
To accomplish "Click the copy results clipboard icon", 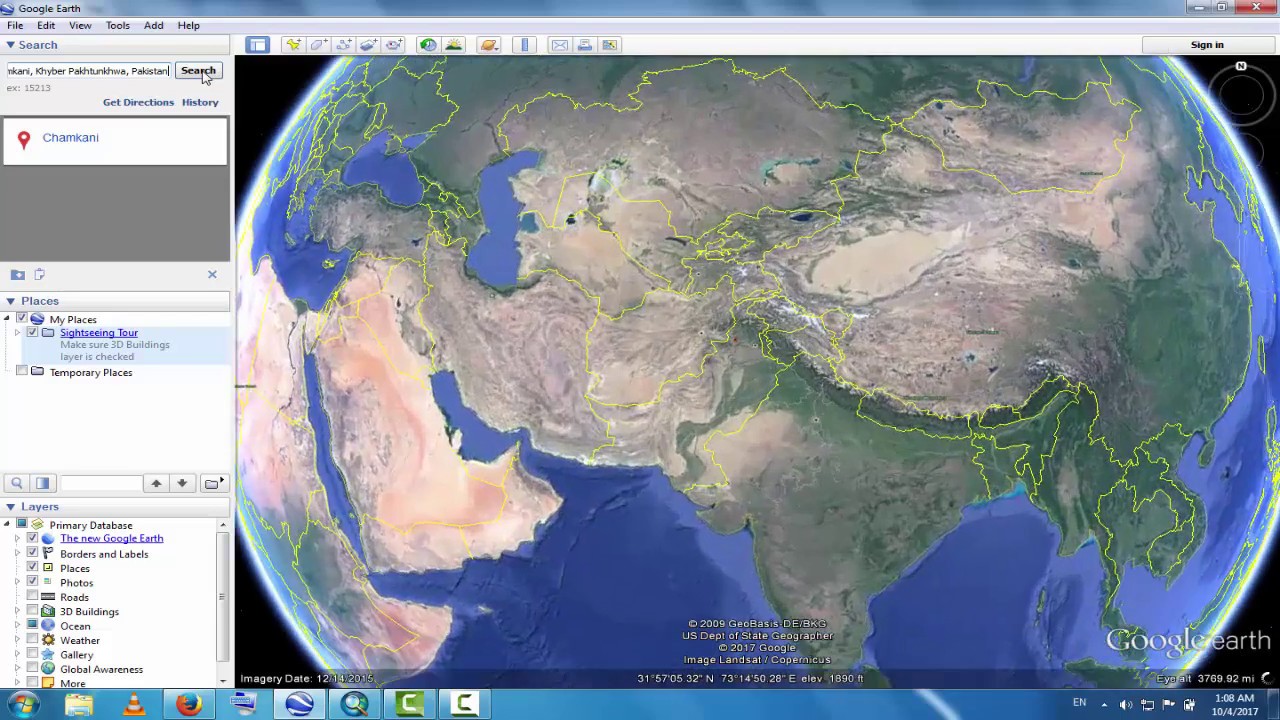I will [40, 274].
